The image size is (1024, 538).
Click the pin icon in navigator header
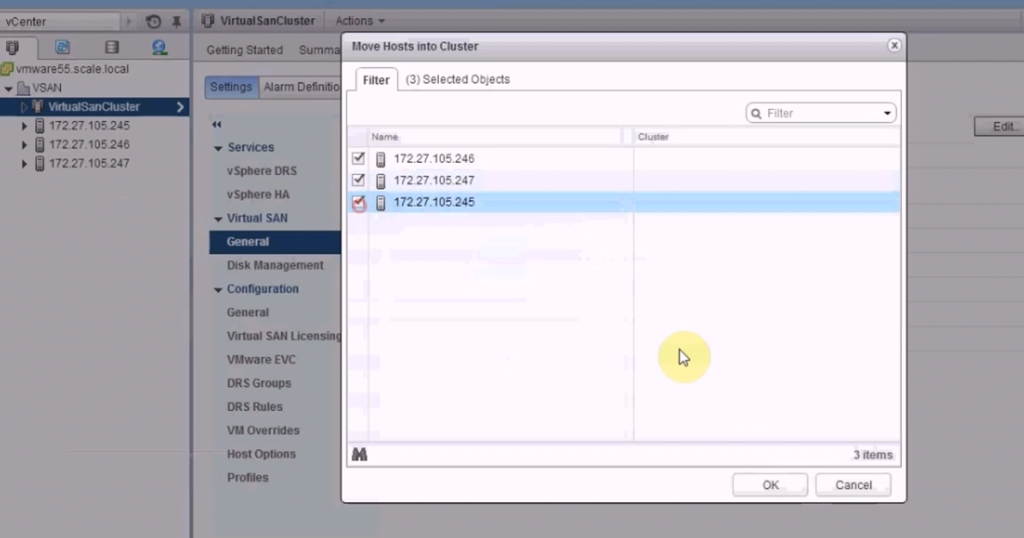(x=177, y=21)
